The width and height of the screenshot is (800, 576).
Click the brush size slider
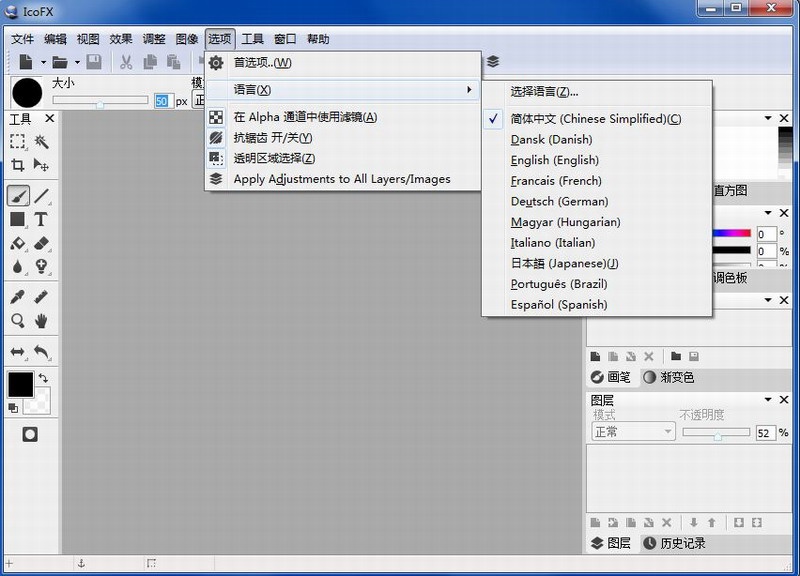[100, 101]
